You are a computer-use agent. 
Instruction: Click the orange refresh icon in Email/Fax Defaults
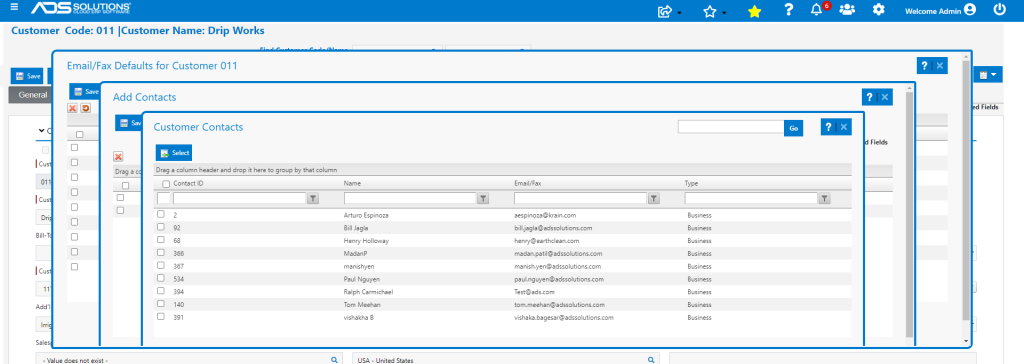pyautogui.click(x=86, y=108)
